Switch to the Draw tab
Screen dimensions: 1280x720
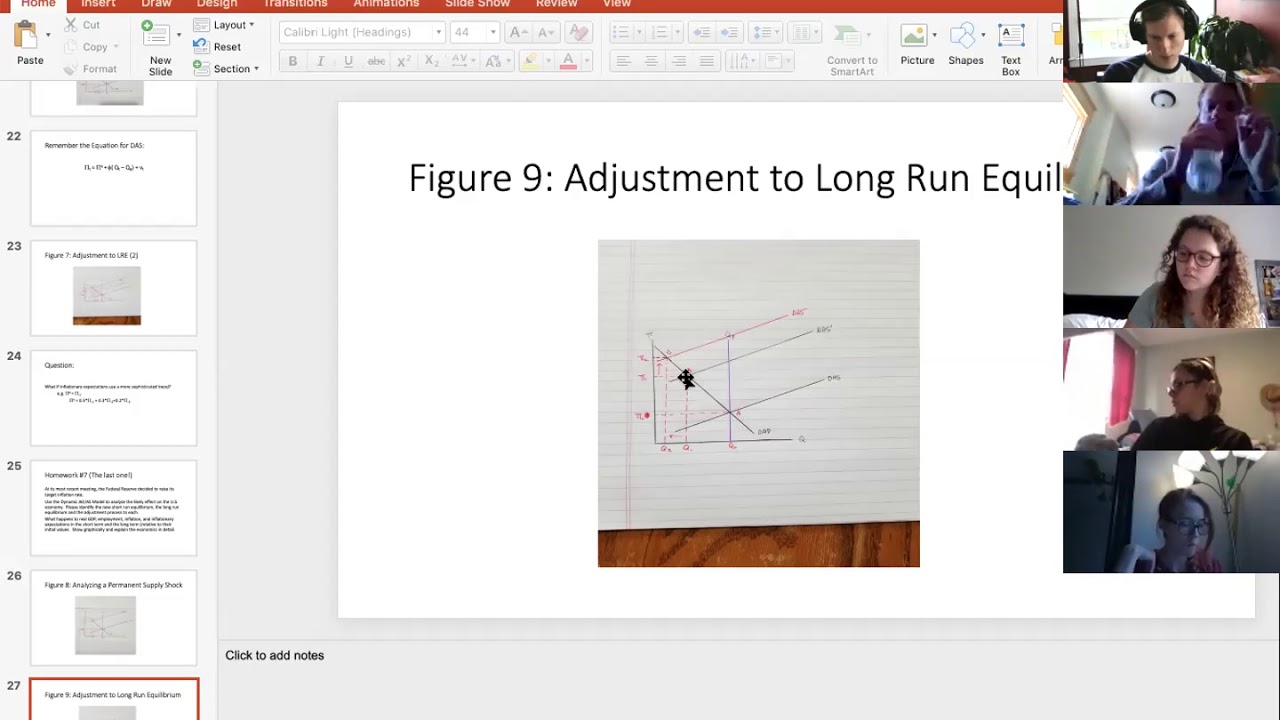click(156, 4)
